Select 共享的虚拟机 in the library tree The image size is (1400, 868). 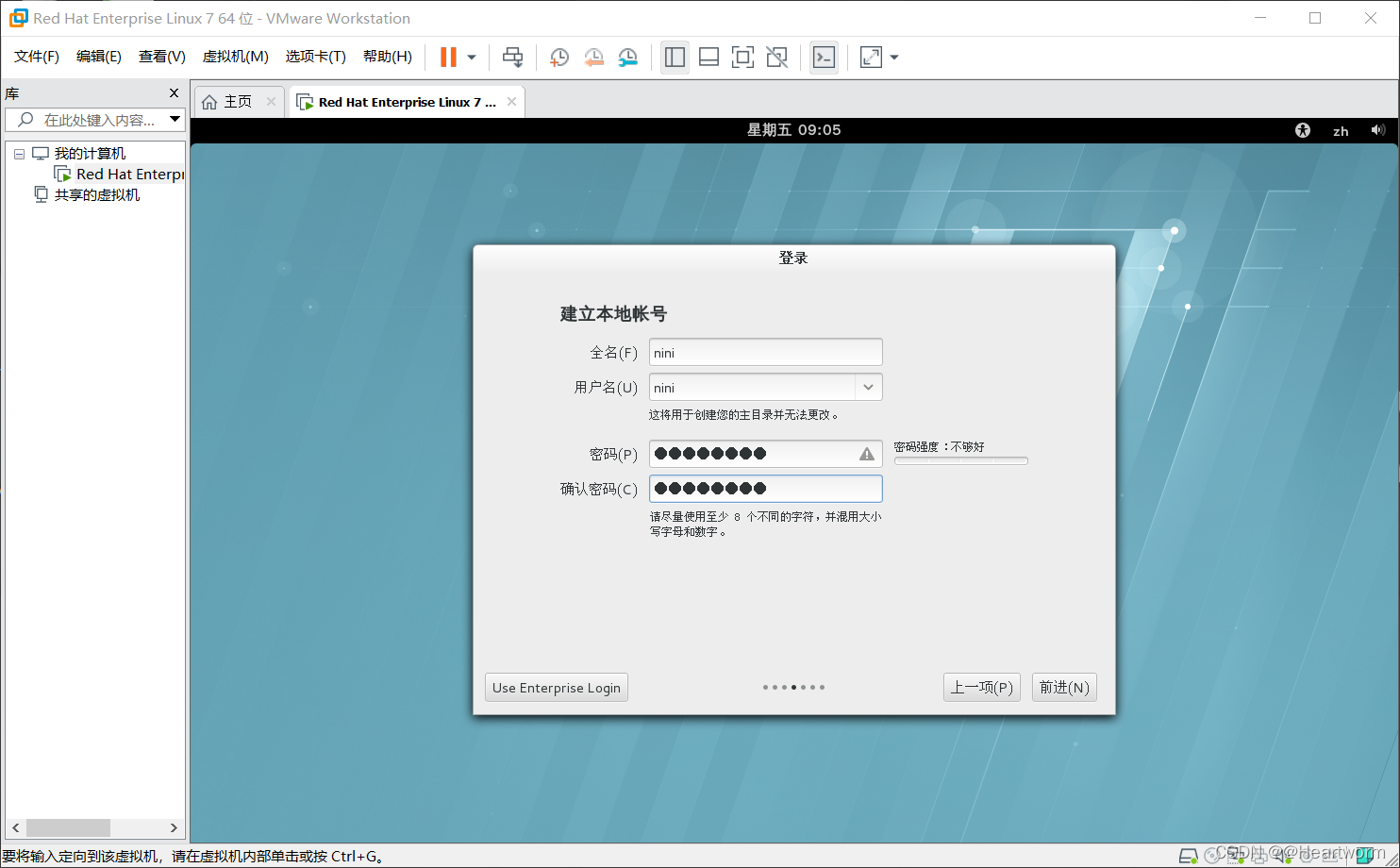[97, 195]
